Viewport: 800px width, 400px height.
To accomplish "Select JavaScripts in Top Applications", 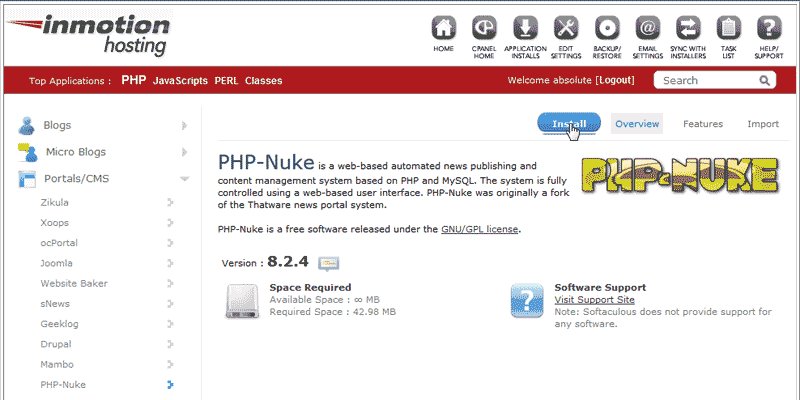I will 180,81.
